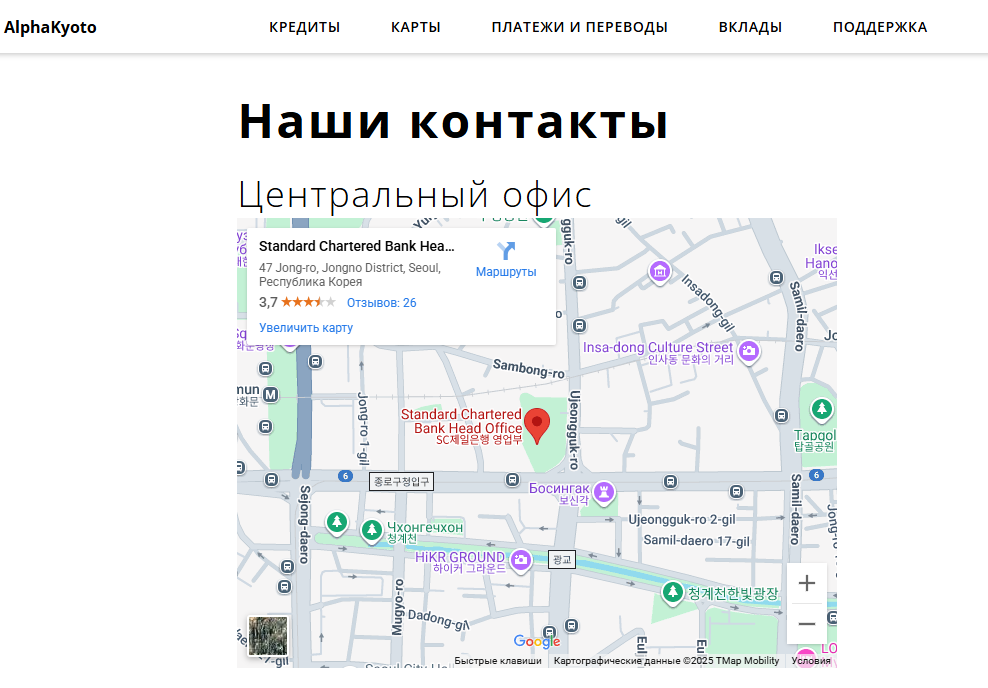Click the Чхонгечхон park tree icon
This screenshot has width=988, height=688.
pos(372,529)
